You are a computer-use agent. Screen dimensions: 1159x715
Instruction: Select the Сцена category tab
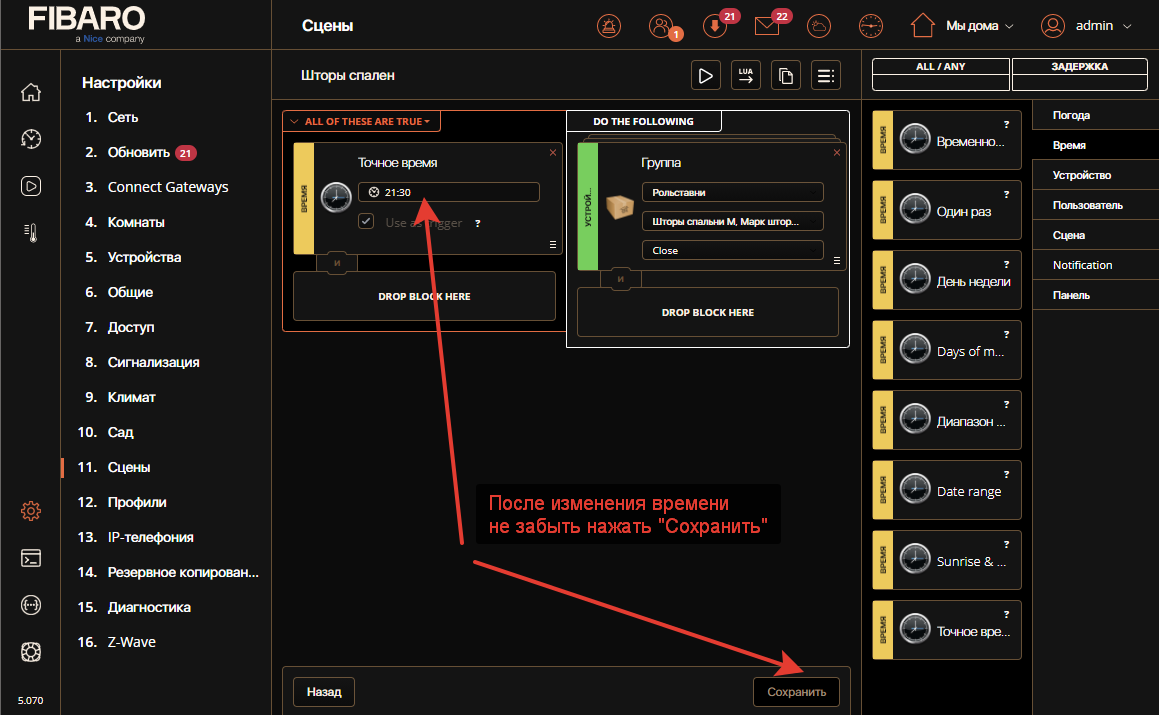click(1095, 235)
